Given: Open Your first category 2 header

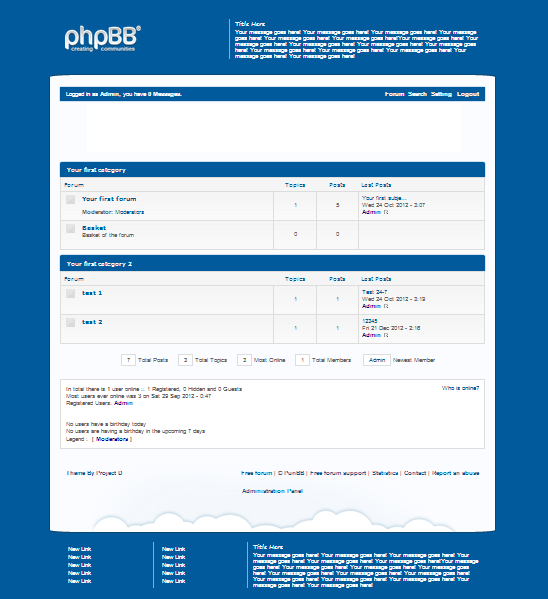Looking at the screenshot, I should pyautogui.click(x=99, y=264).
